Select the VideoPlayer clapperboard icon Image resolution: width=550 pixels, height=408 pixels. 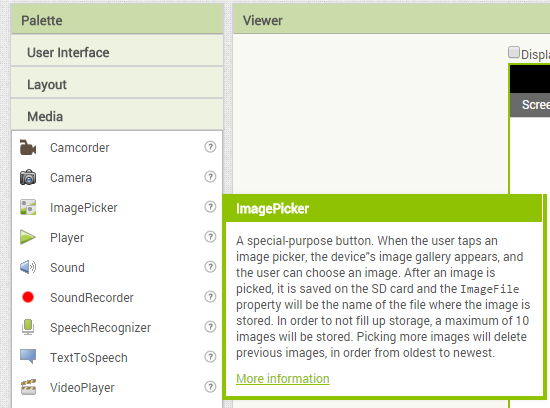click(x=28, y=387)
